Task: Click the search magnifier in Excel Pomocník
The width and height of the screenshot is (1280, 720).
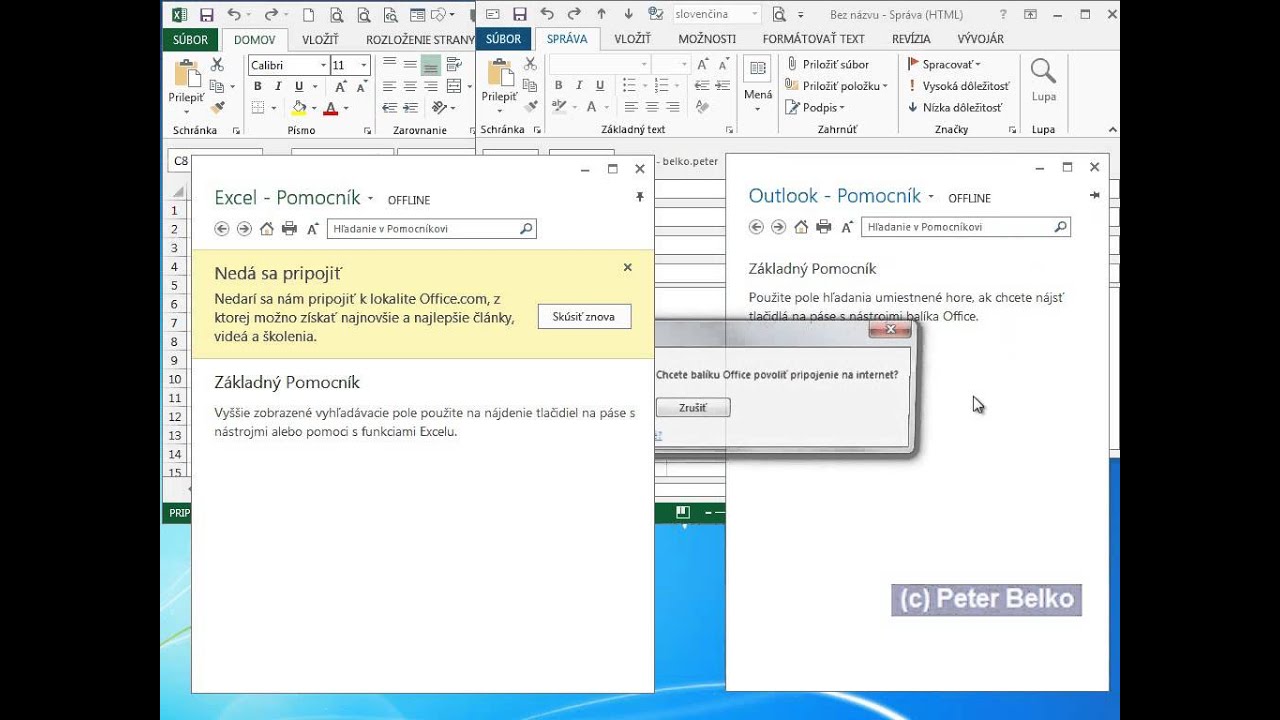Action: pos(526,229)
